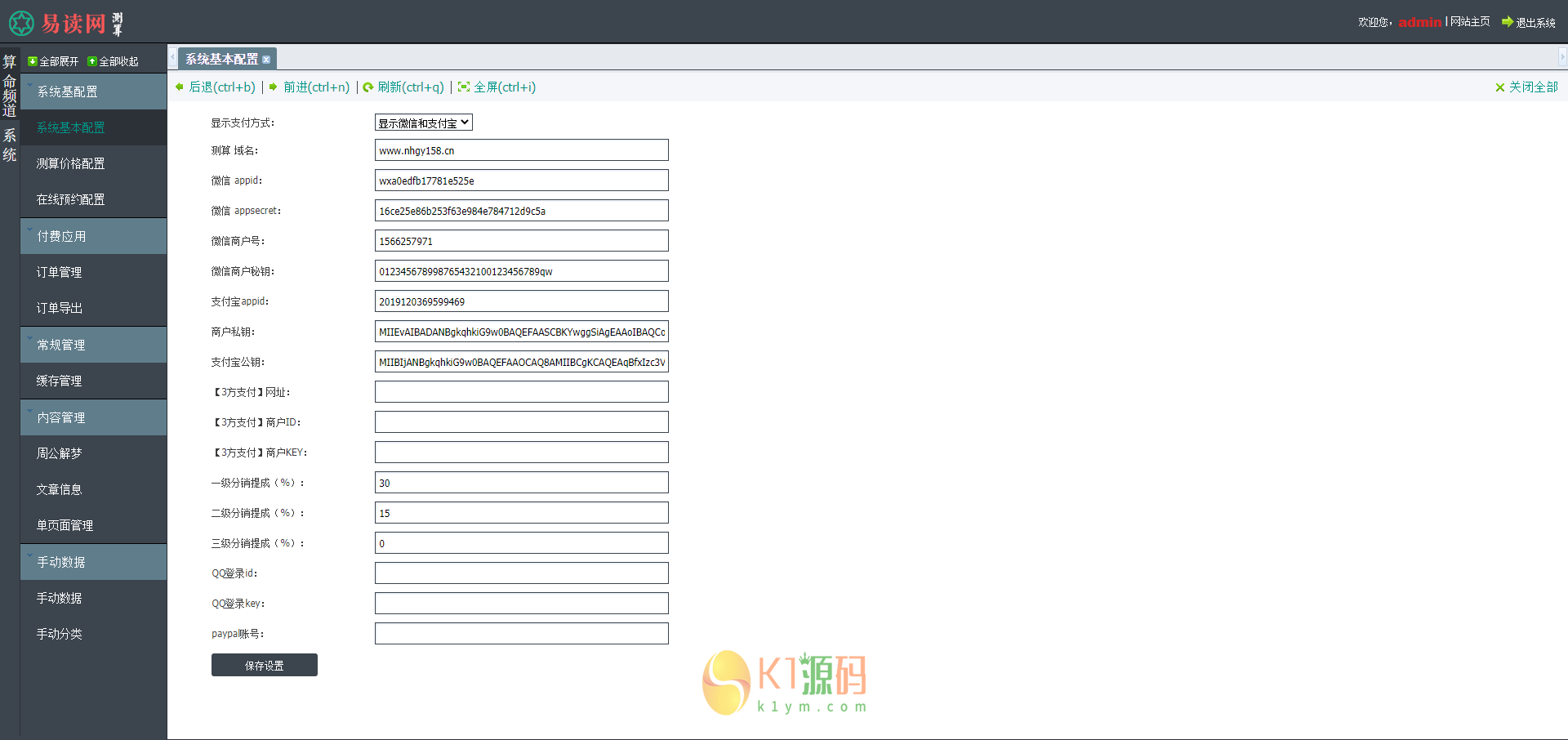Viewport: 1568px width, 740px height.
Task: Click the paypal账号 input field
Action: (x=521, y=633)
